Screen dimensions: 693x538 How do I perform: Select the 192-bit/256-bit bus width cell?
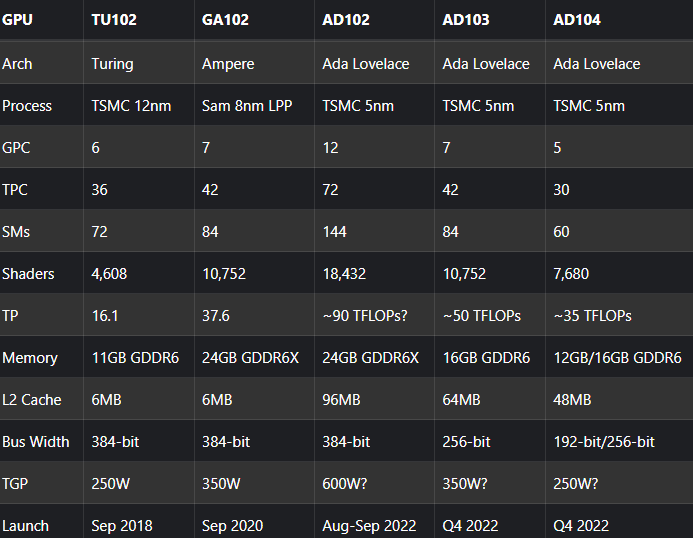coord(604,441)
